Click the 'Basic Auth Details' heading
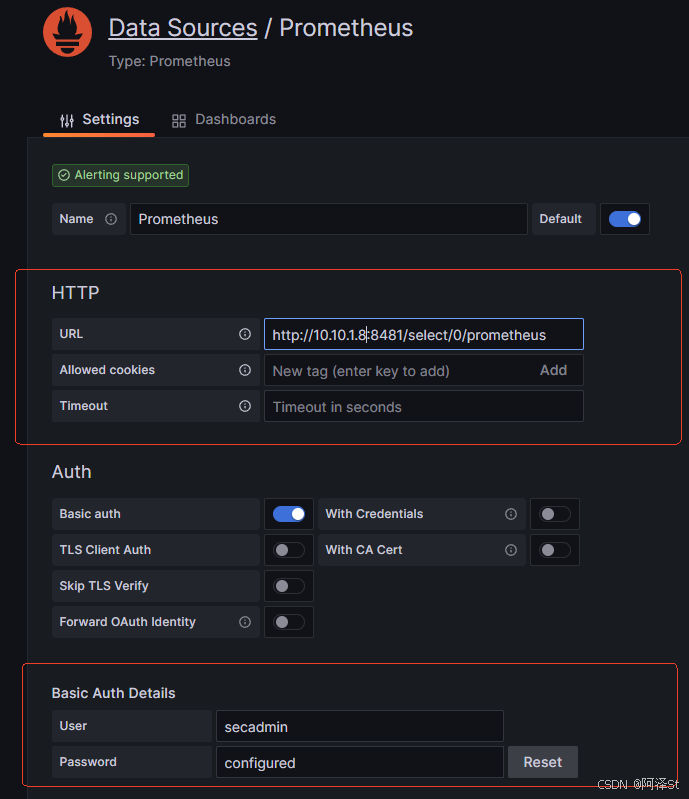Image resolution: width=689 pixels, height=799 pixels. (x=114, y=693)
